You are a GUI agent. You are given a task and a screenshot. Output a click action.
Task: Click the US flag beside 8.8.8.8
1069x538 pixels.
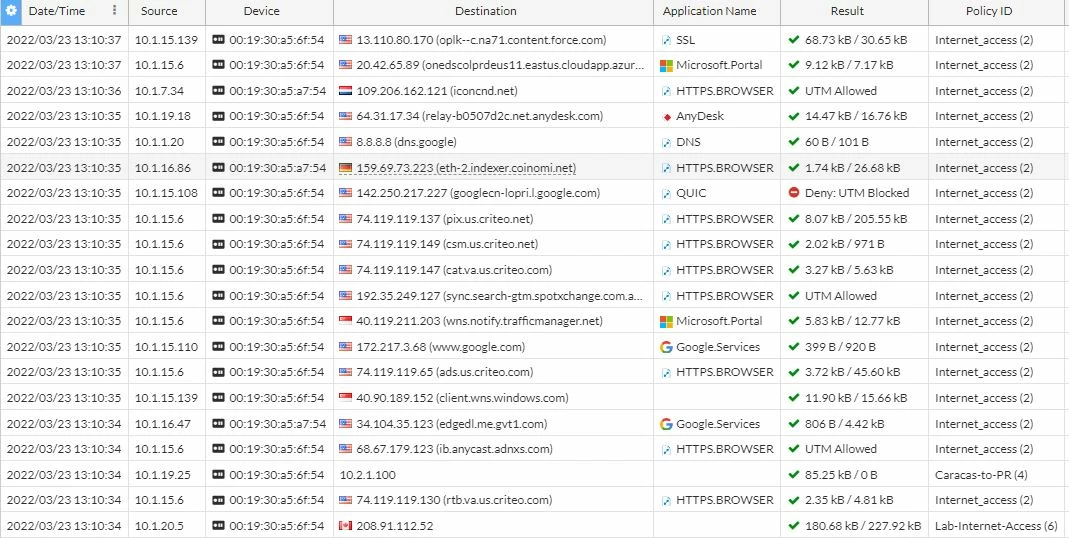click(x=346, y=142)
